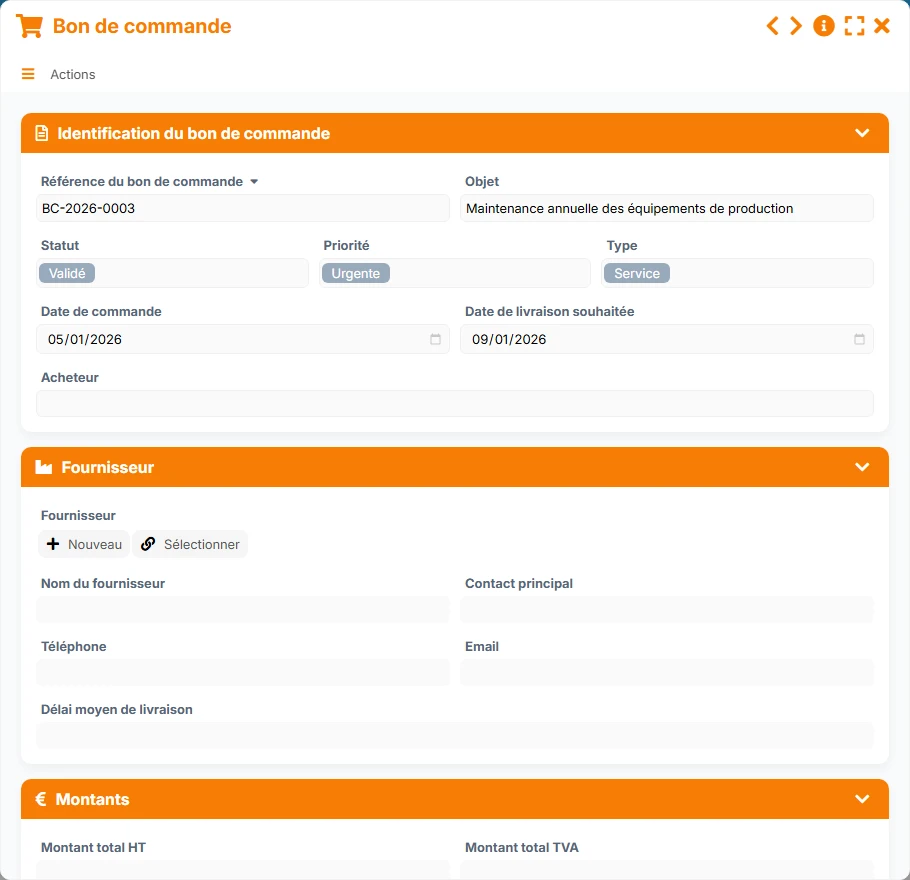
Task: Click Nouveau to create a supplier
Action: [x=84, y=544]
